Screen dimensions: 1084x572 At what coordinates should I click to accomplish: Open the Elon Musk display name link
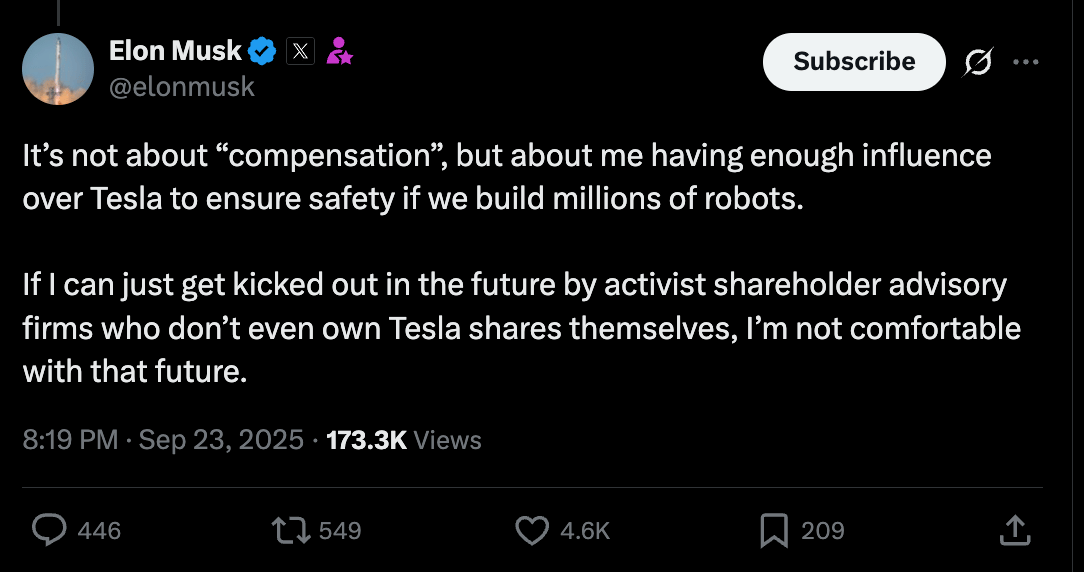tap(175, 50)
